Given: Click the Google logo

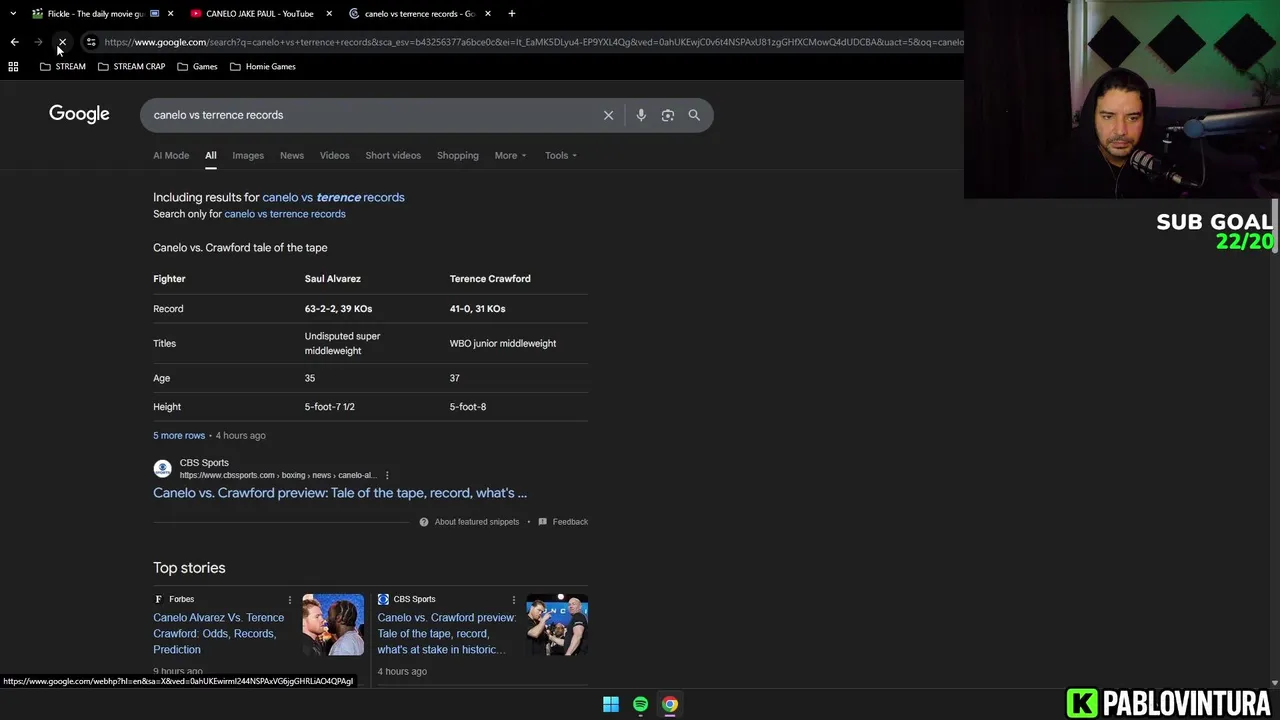Looking at the screenshot, I should (79, 114).
